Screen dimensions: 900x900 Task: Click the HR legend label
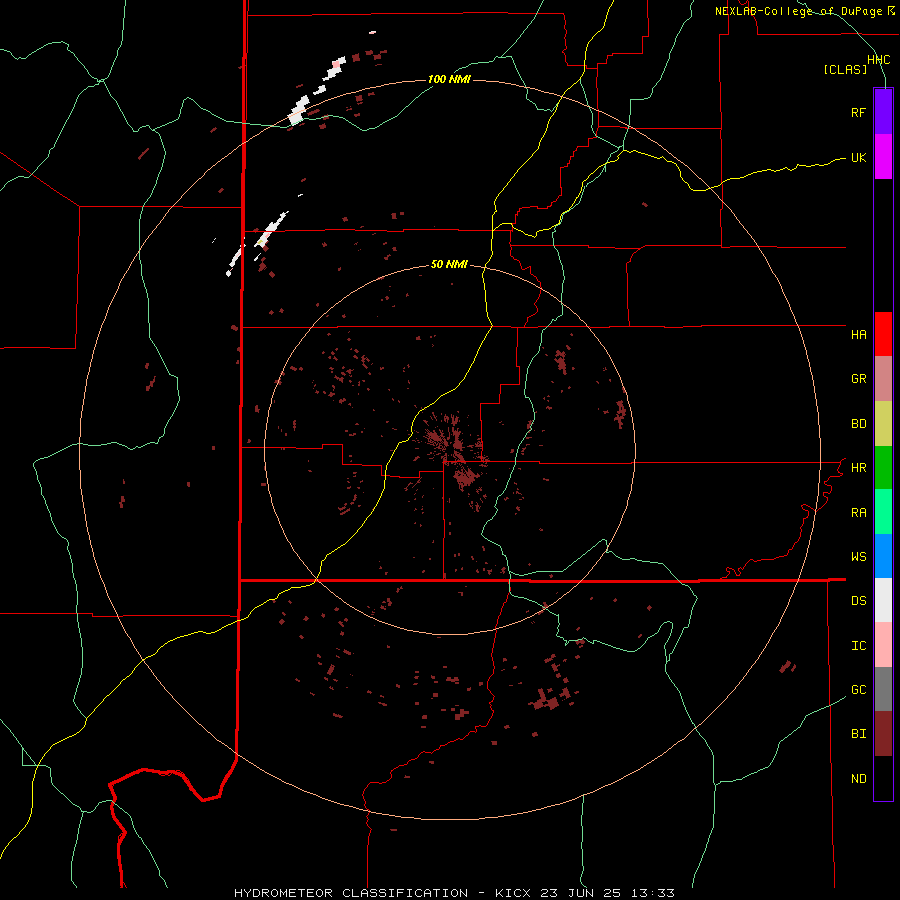(x=858, y=468)
